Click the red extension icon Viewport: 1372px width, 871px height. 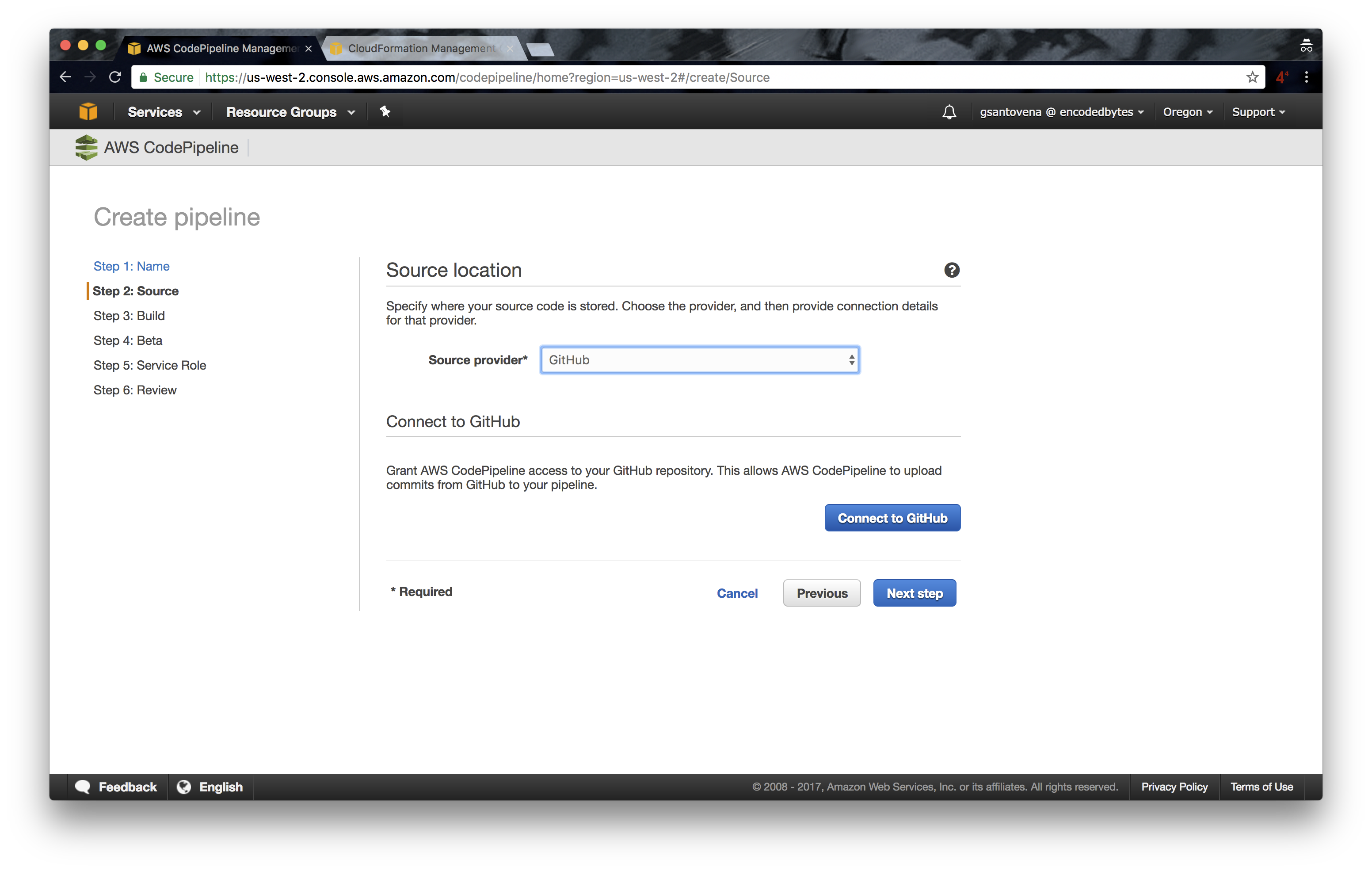1281,77
